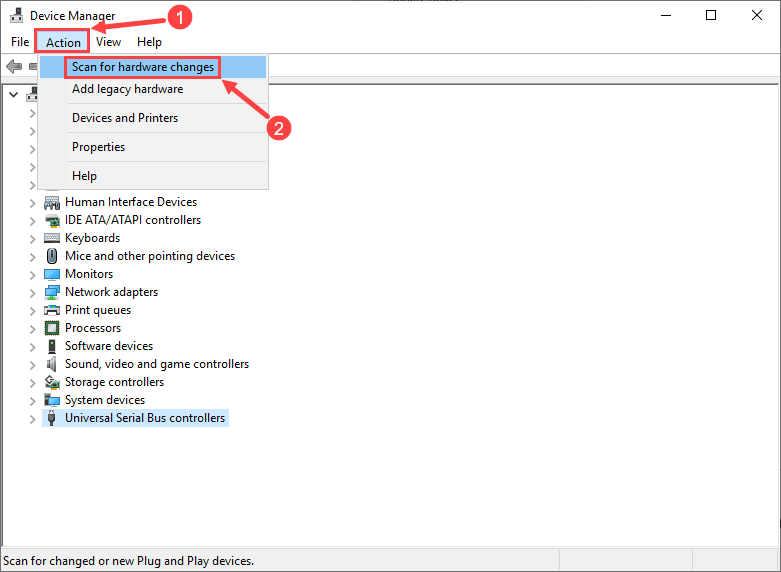Screen dimensions: 781x572
Task: Click the Human Interface Devices icon
Action: (52, 203)
